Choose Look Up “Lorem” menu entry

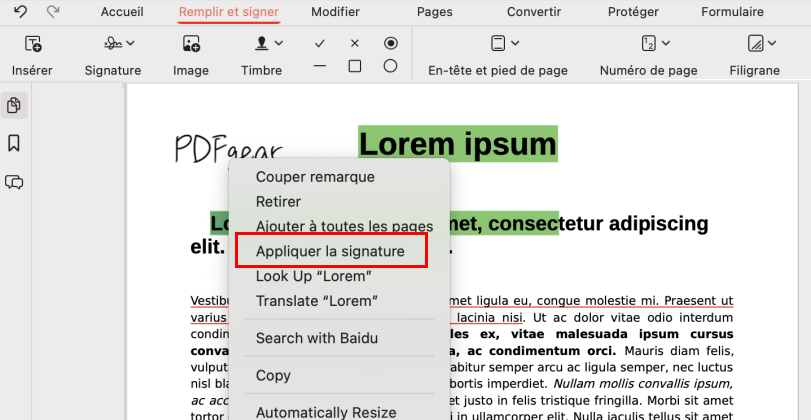pyautogui.click(x=339, y=276)
